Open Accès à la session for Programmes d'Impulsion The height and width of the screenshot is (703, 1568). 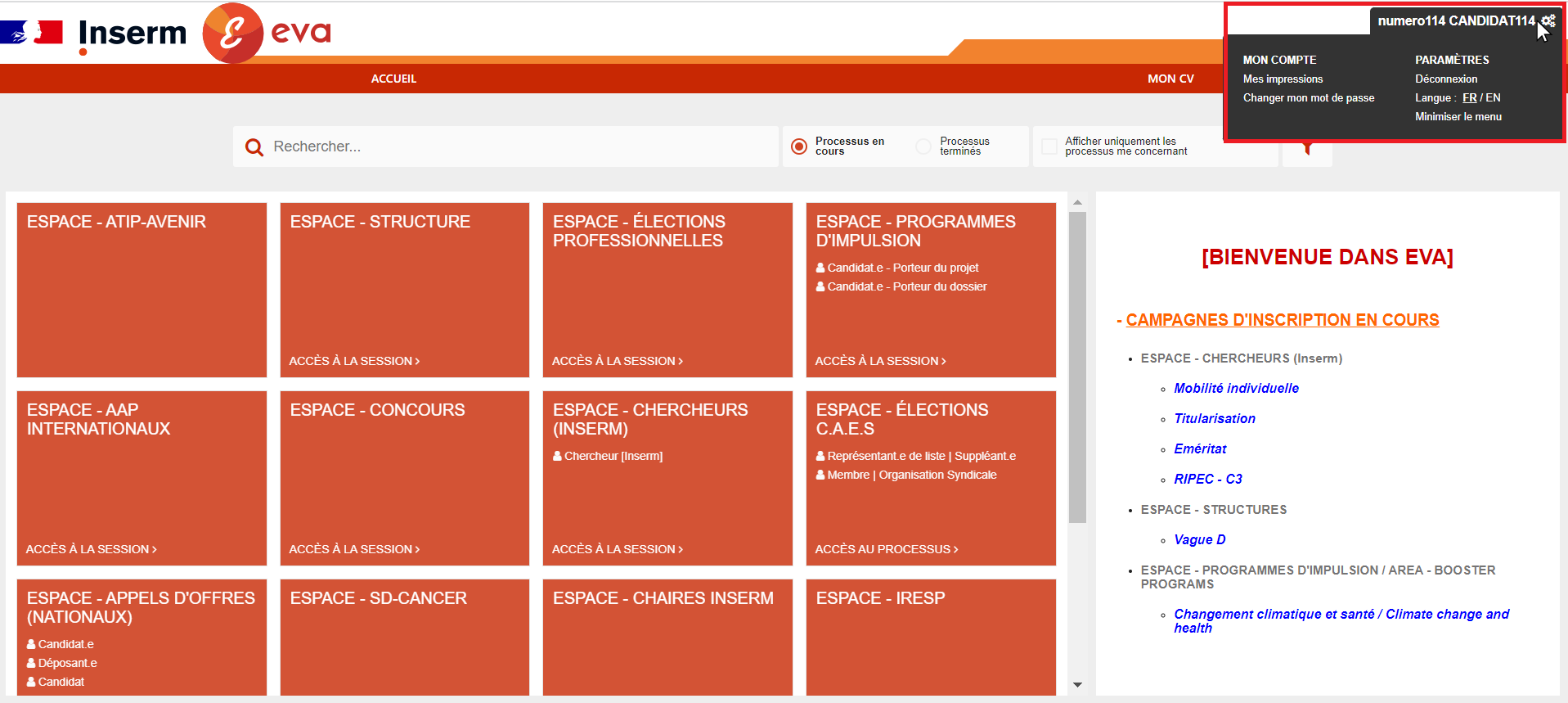pos(881,361)
